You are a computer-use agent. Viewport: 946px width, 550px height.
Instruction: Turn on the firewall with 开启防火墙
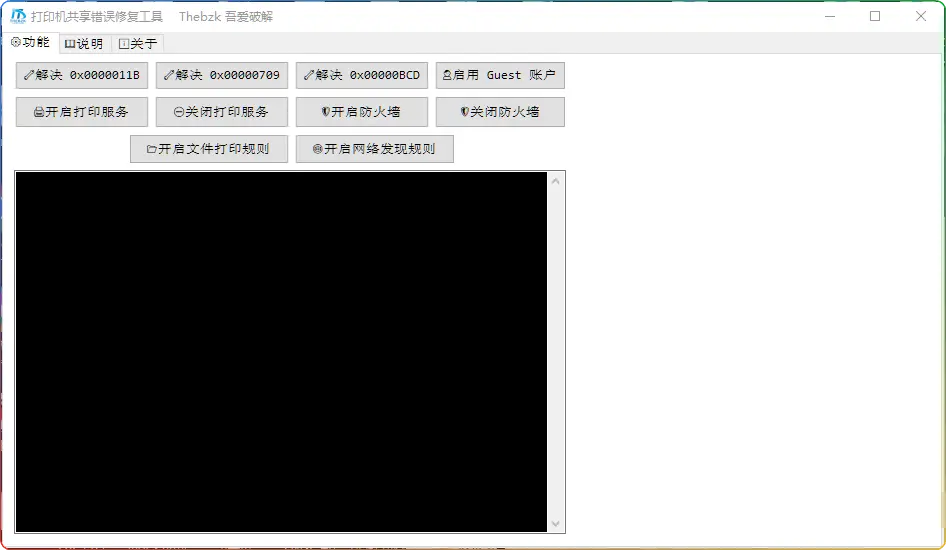[362, 112]
